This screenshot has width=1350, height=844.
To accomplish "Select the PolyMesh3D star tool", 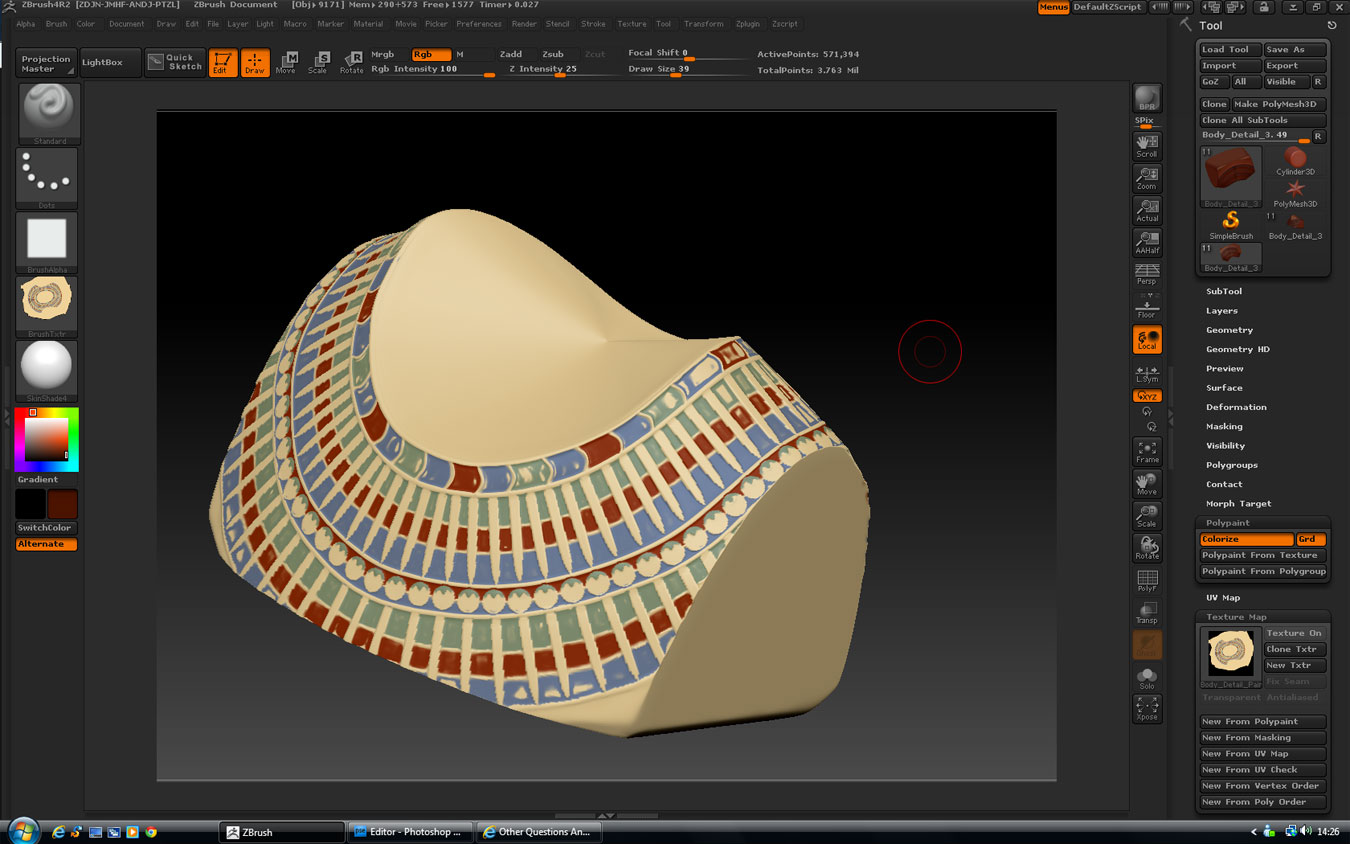I will [1295, 193].
